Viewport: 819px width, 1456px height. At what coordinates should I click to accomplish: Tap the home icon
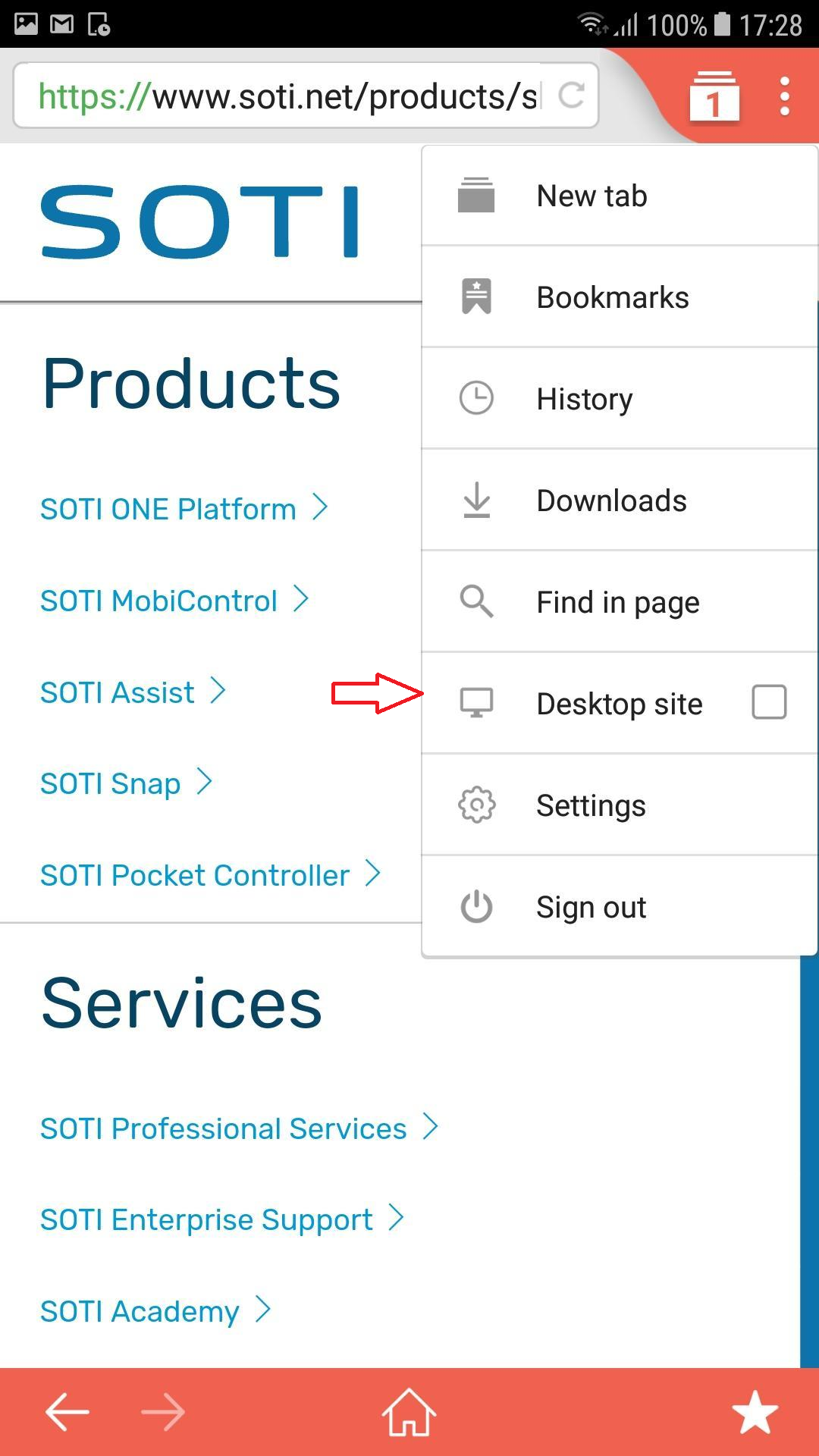coord(409,1412)
